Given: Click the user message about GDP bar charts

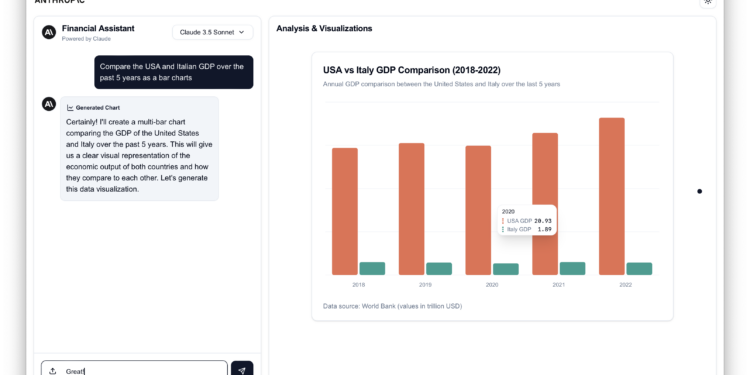Looking at the screenshot, I should [x=174, y=72].
